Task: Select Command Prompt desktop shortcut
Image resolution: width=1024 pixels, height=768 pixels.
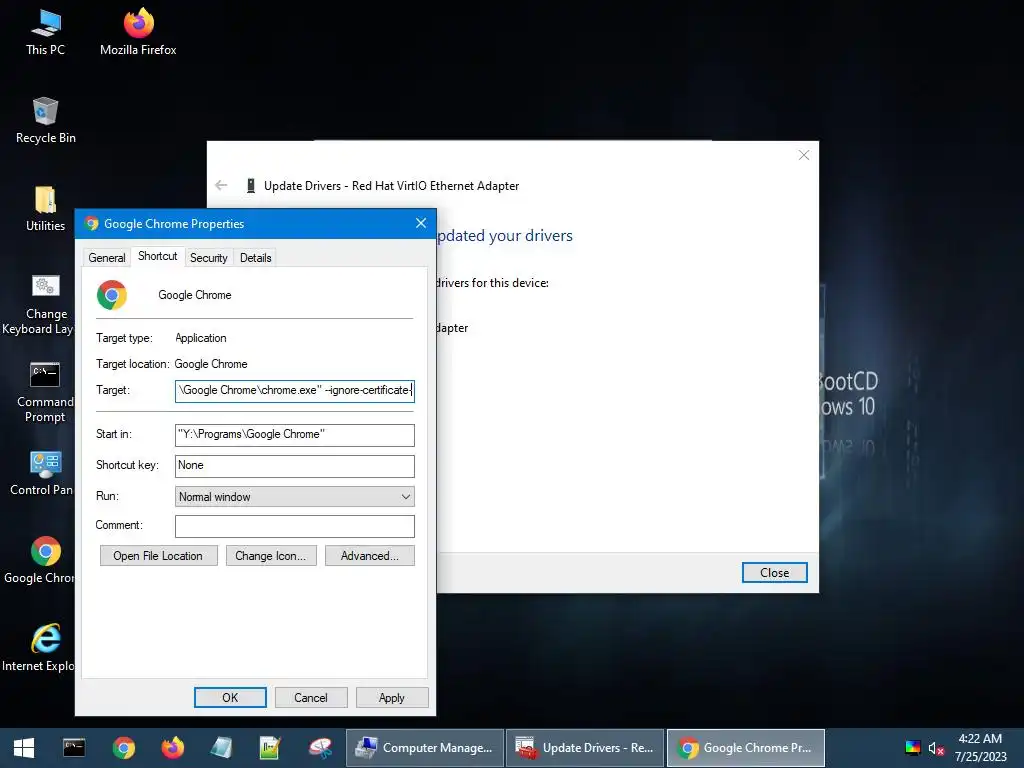Action: pyautogui.click(x=44, y=392)
